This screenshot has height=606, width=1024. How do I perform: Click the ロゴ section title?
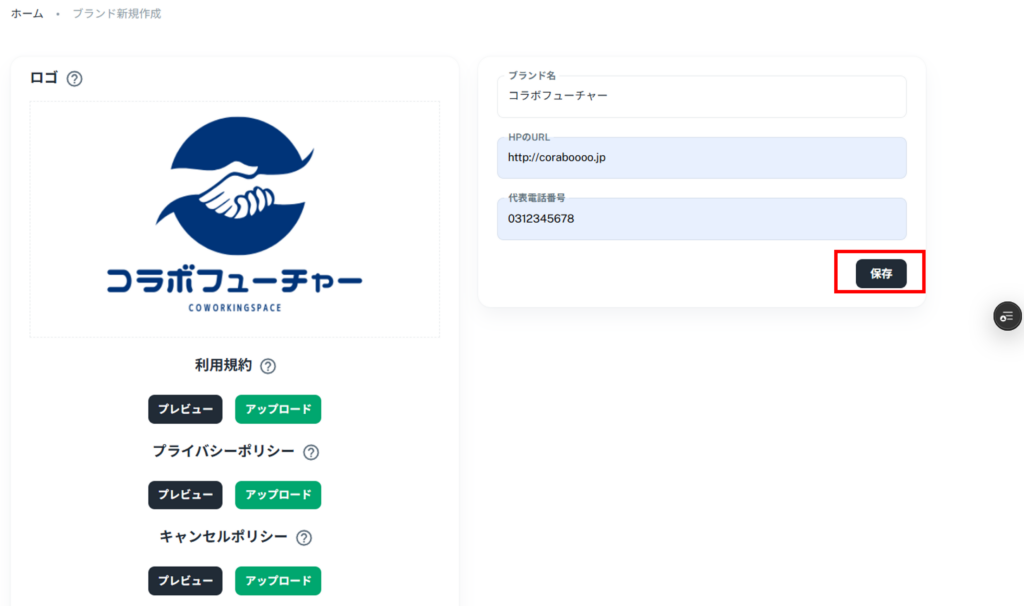(44, 77)
